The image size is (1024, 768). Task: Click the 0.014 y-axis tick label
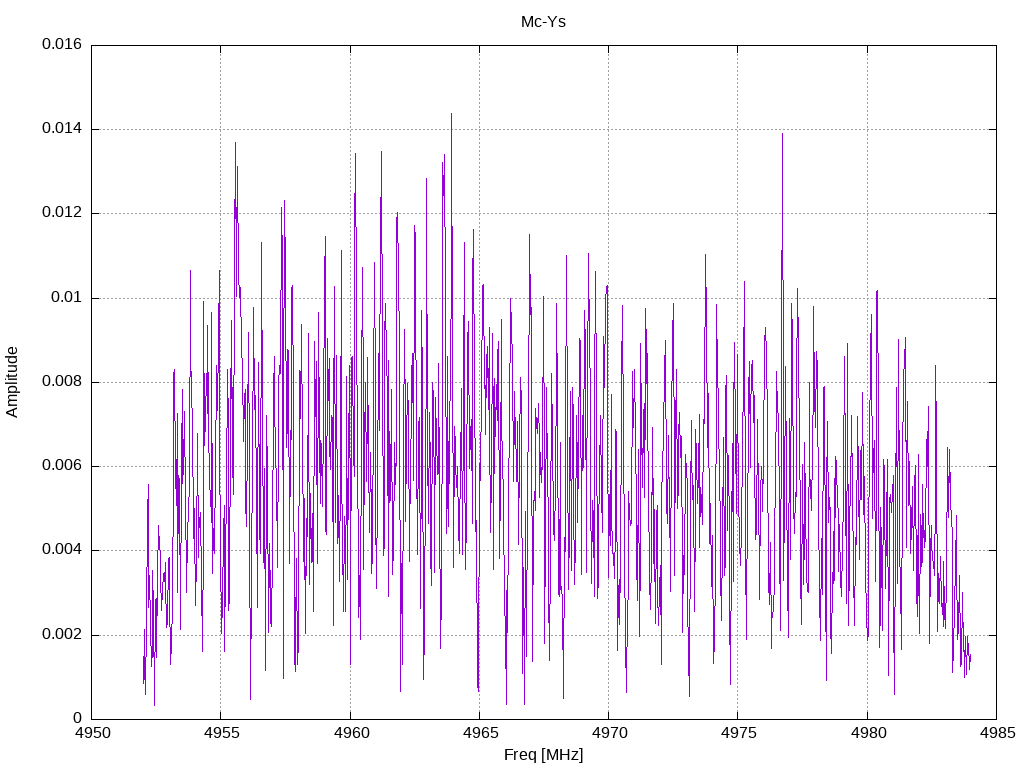tap(62, 129)
